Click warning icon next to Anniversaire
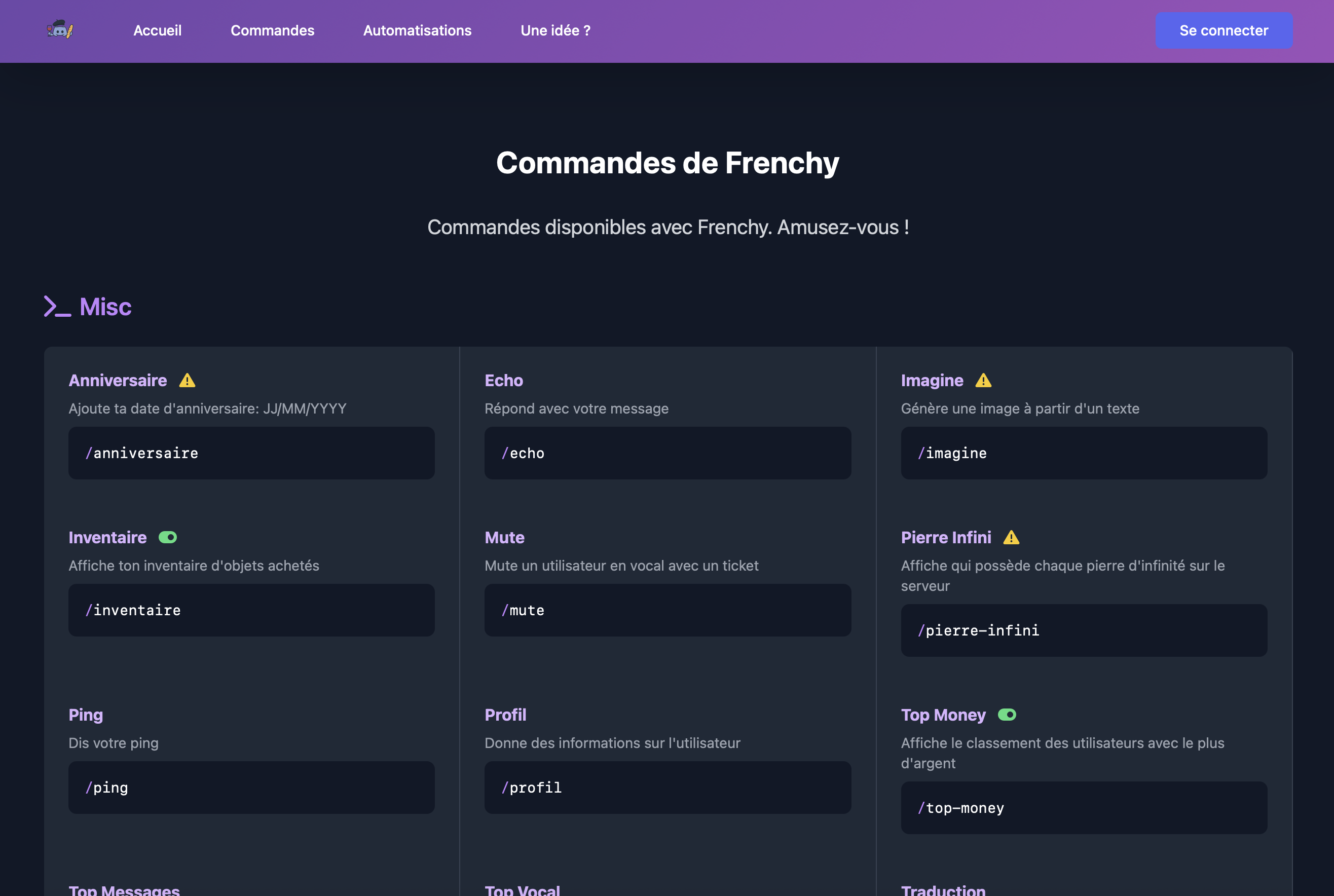This screenshot has height=896, width=1334. (188, 381)
